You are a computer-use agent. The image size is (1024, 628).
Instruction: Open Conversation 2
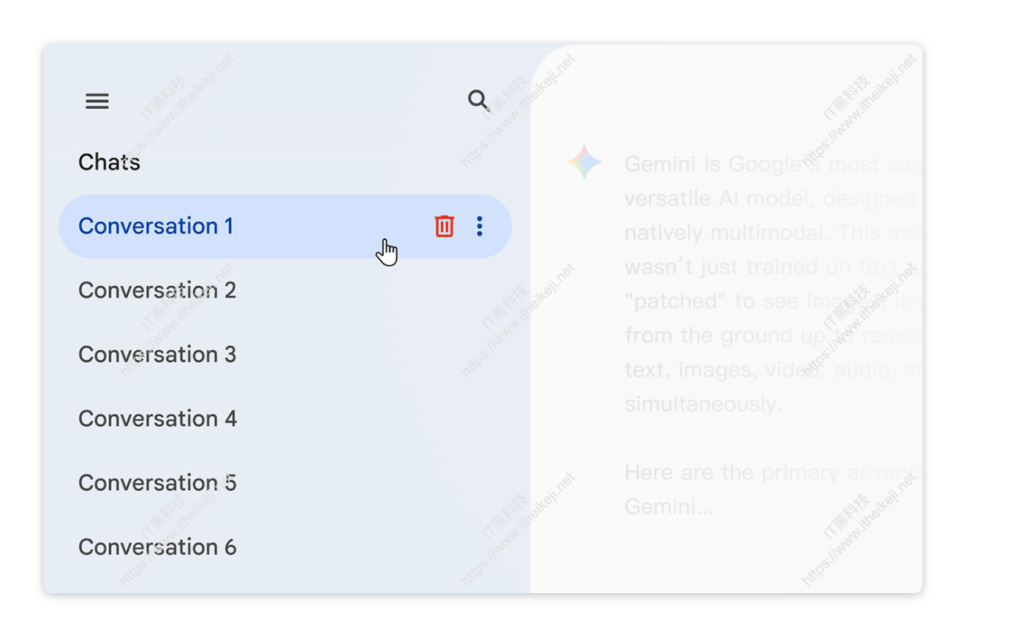point(157,290)
